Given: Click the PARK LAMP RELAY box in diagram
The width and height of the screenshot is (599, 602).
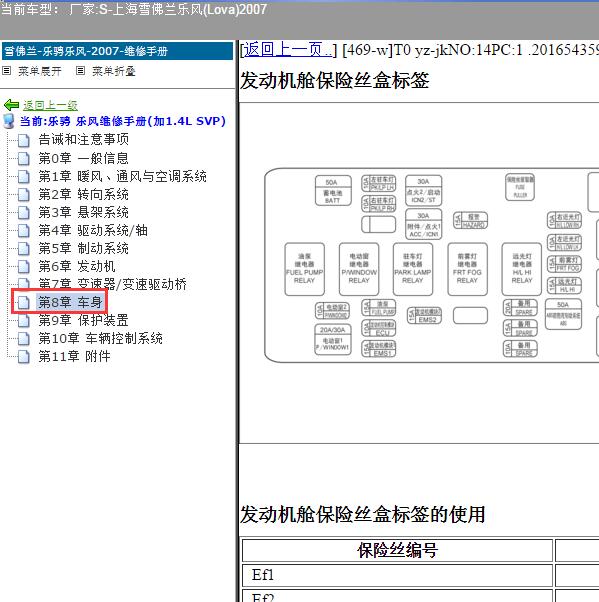Looking at the screenshot, I should [x=413, y=269].
